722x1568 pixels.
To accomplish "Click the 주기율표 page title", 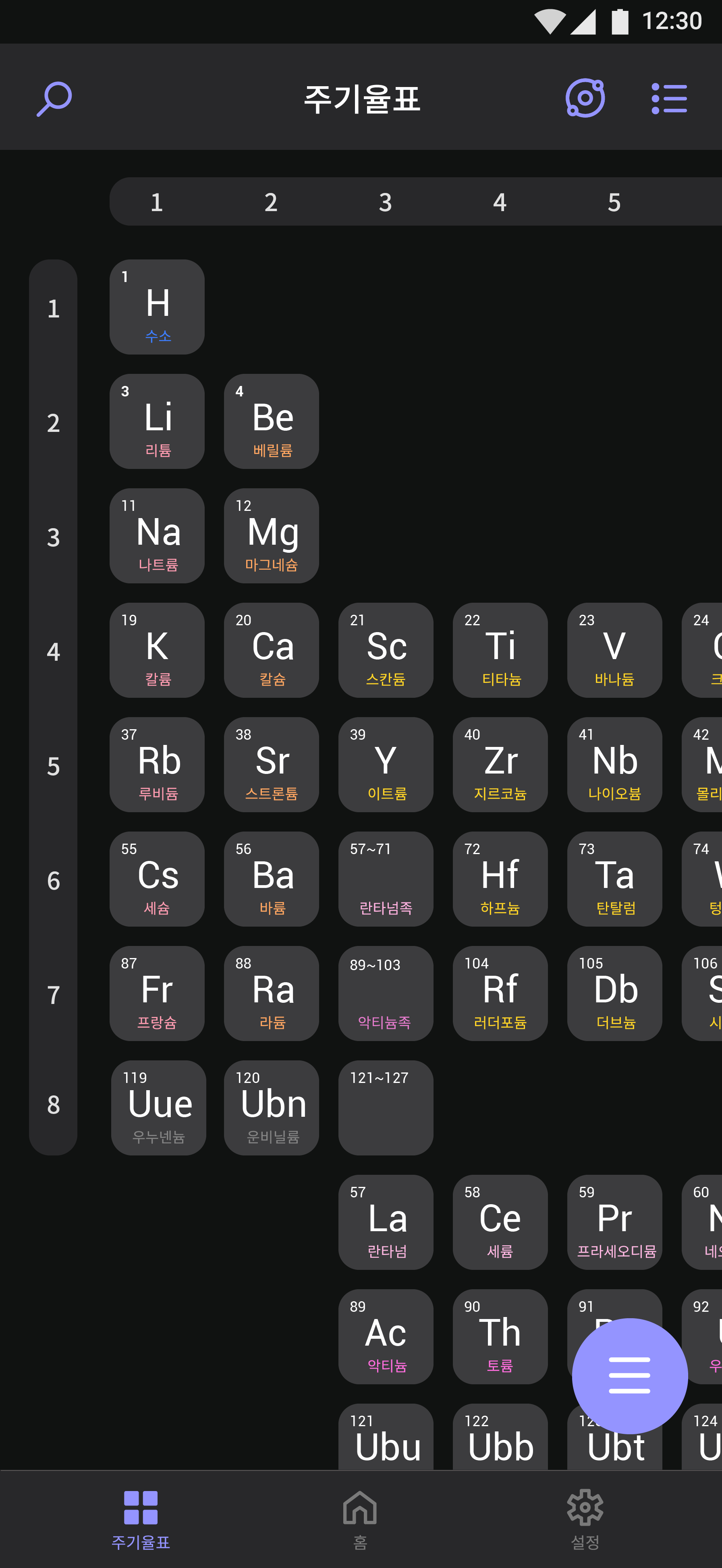I will [x=362, y=99].
